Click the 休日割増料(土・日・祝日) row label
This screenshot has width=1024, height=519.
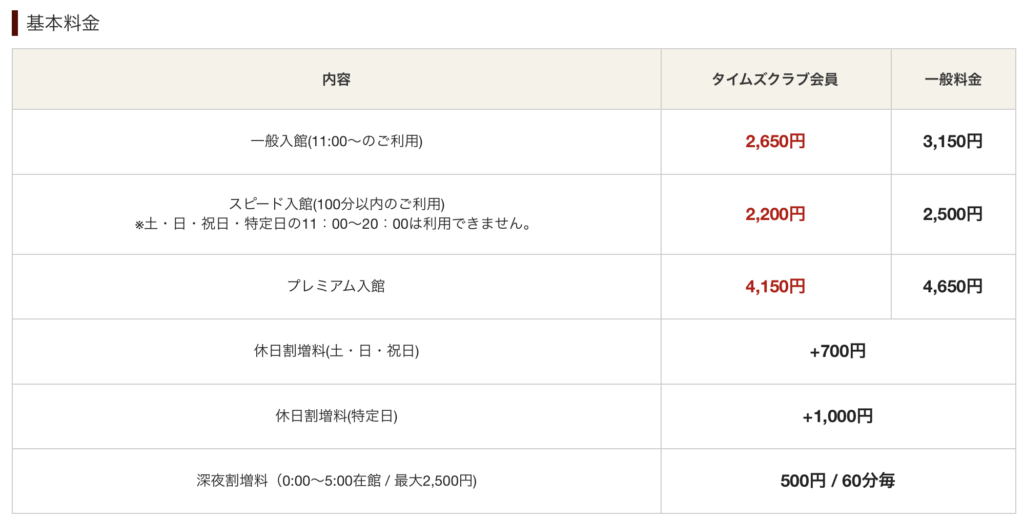point(336,351)
